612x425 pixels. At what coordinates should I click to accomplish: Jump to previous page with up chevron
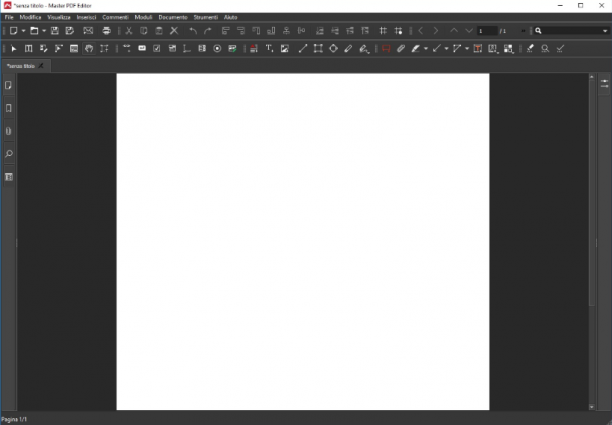point(454,31)
